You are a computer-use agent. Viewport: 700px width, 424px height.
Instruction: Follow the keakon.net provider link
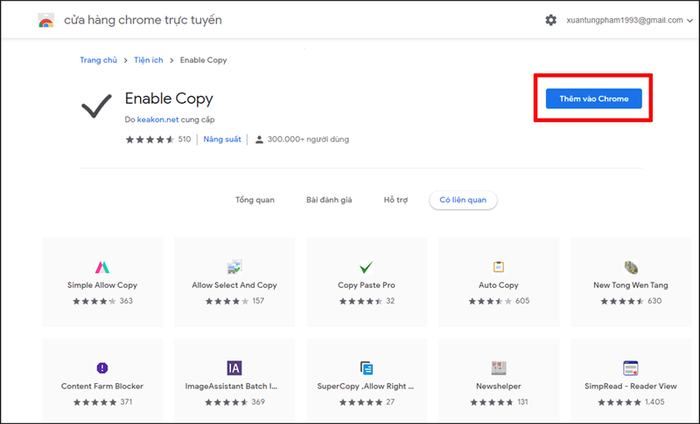point(158,120)
